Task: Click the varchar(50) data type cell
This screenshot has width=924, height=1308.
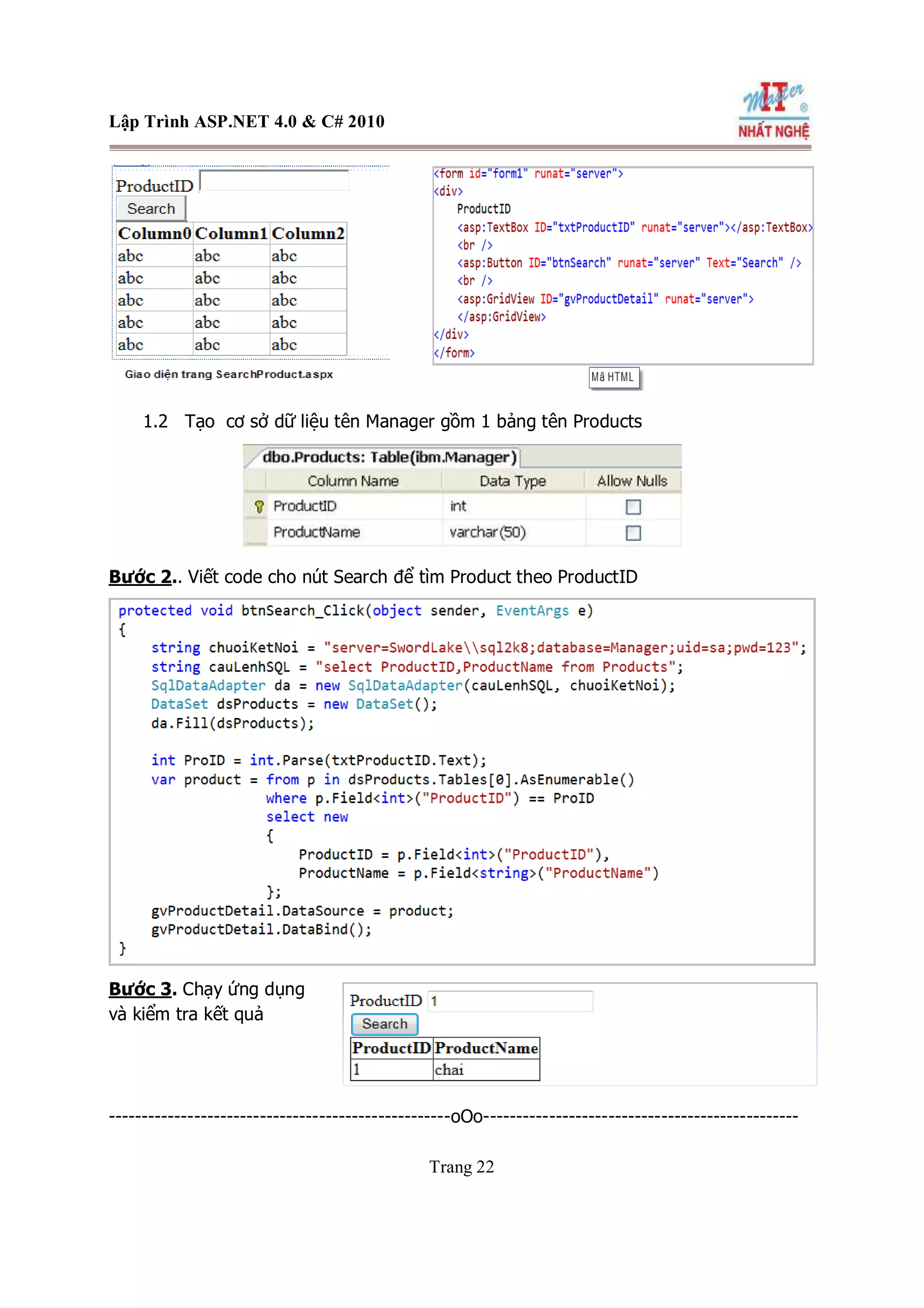Action: (x=488, y=532)
